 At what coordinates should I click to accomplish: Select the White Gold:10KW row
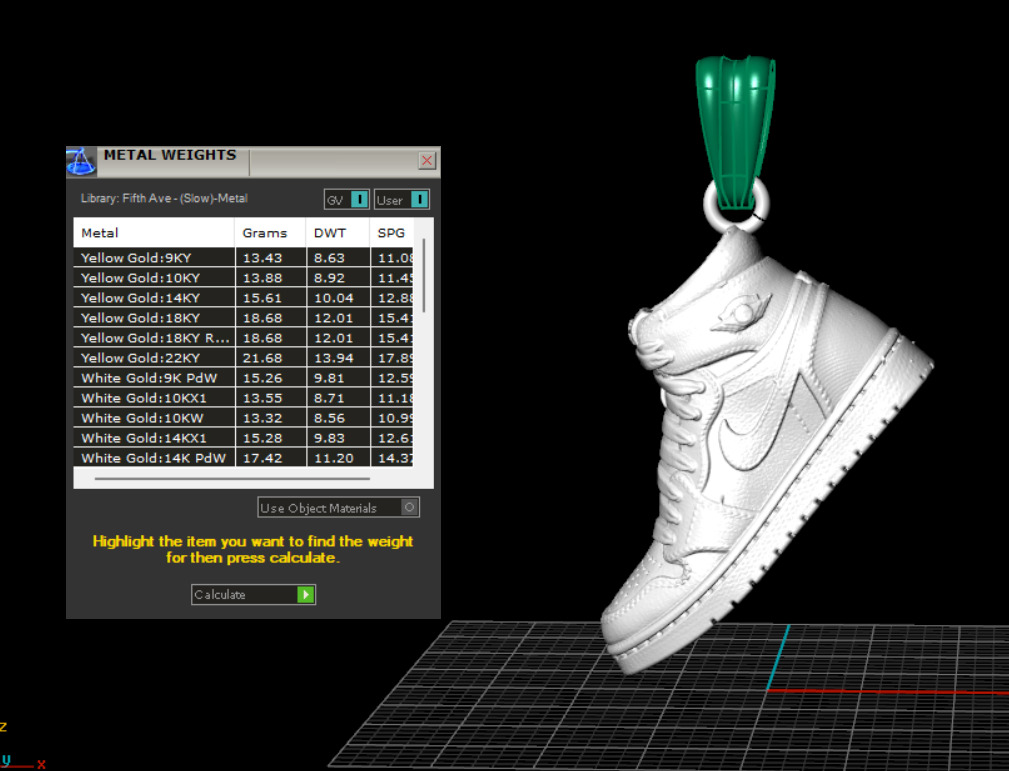[243, 418]
